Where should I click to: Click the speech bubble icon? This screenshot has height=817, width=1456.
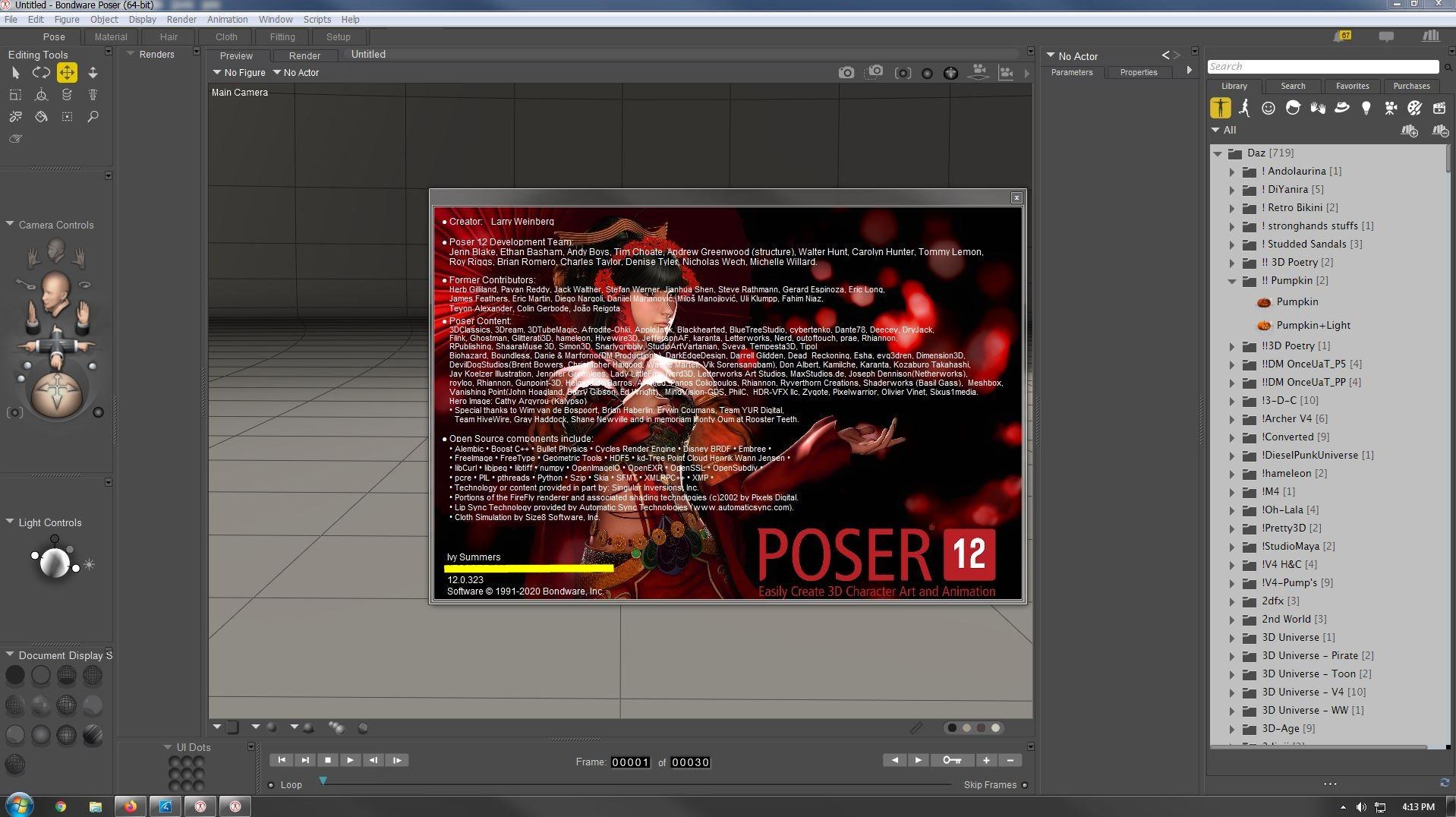[1386, 36]
